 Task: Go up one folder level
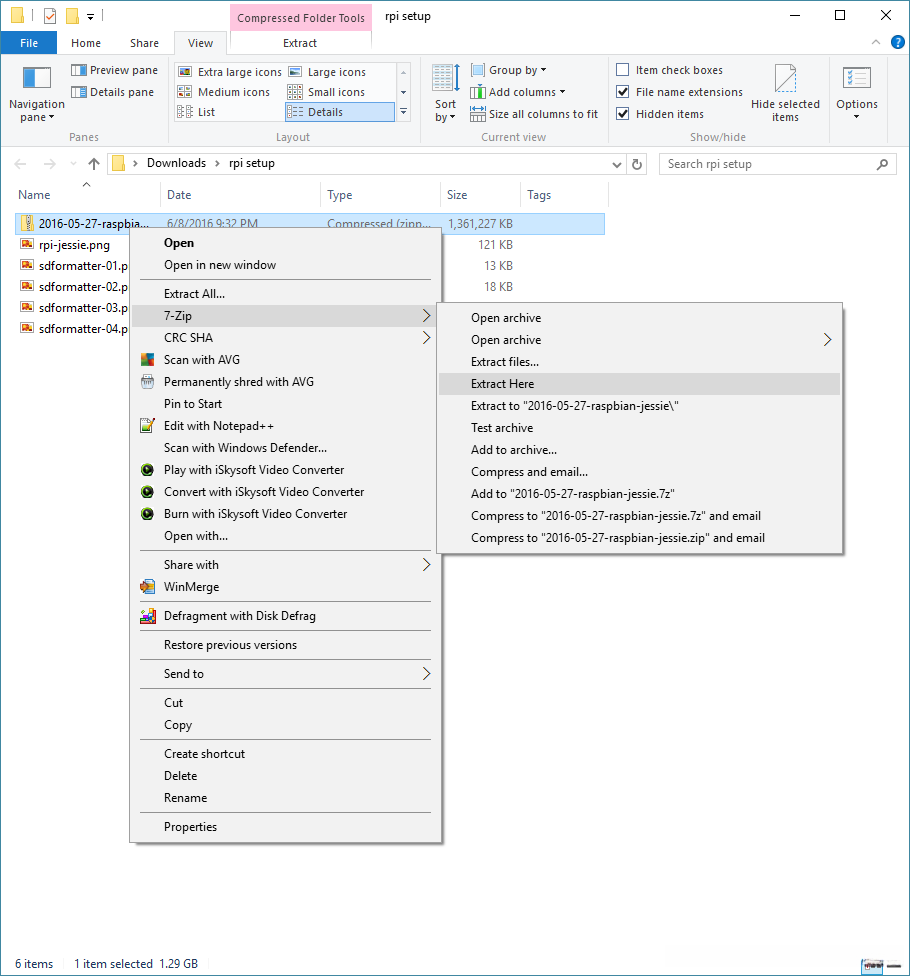point(93,164)
